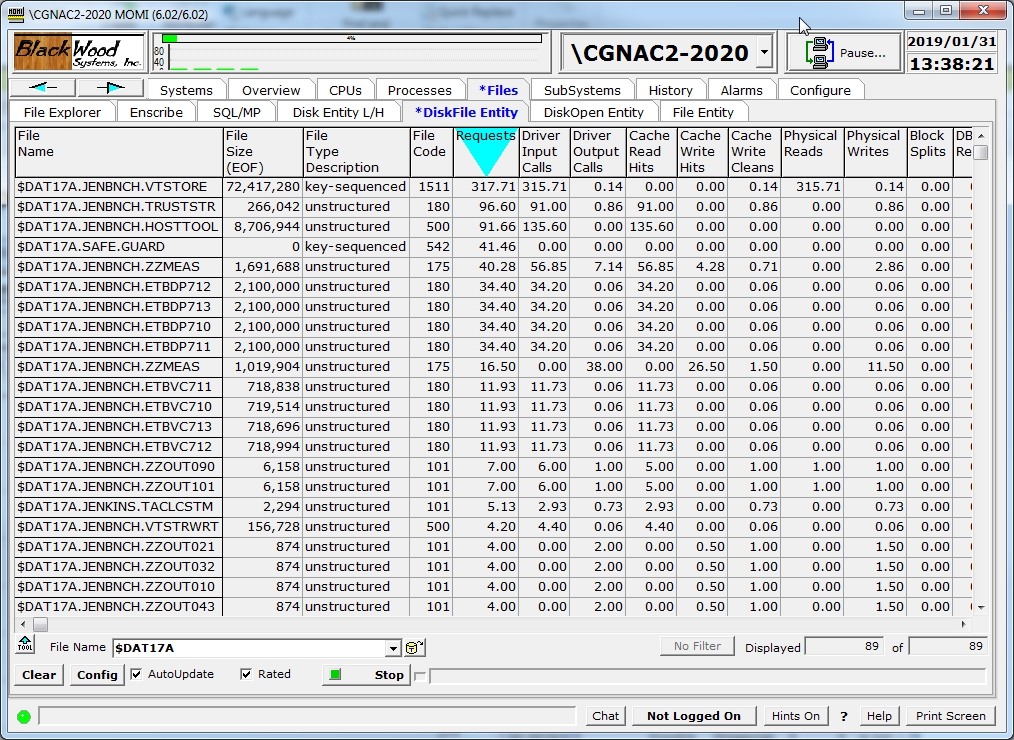The height and width of the screenshot is (740, 1014).
Task: Click the Print Screen button
Action: pyautogui.click(x=950, y=716)
